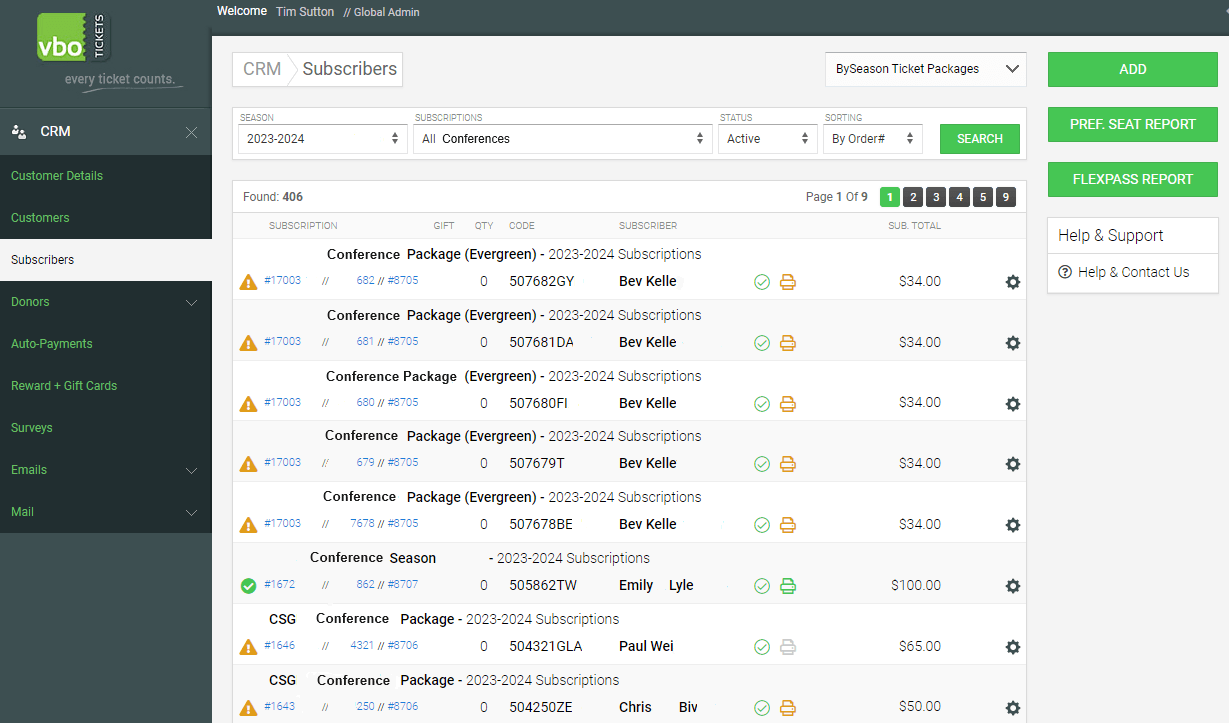The width and height of the screenshot is (1229, 723).
Task: Toggle green check circle for code 507678BE
Action: click(762, 525)
